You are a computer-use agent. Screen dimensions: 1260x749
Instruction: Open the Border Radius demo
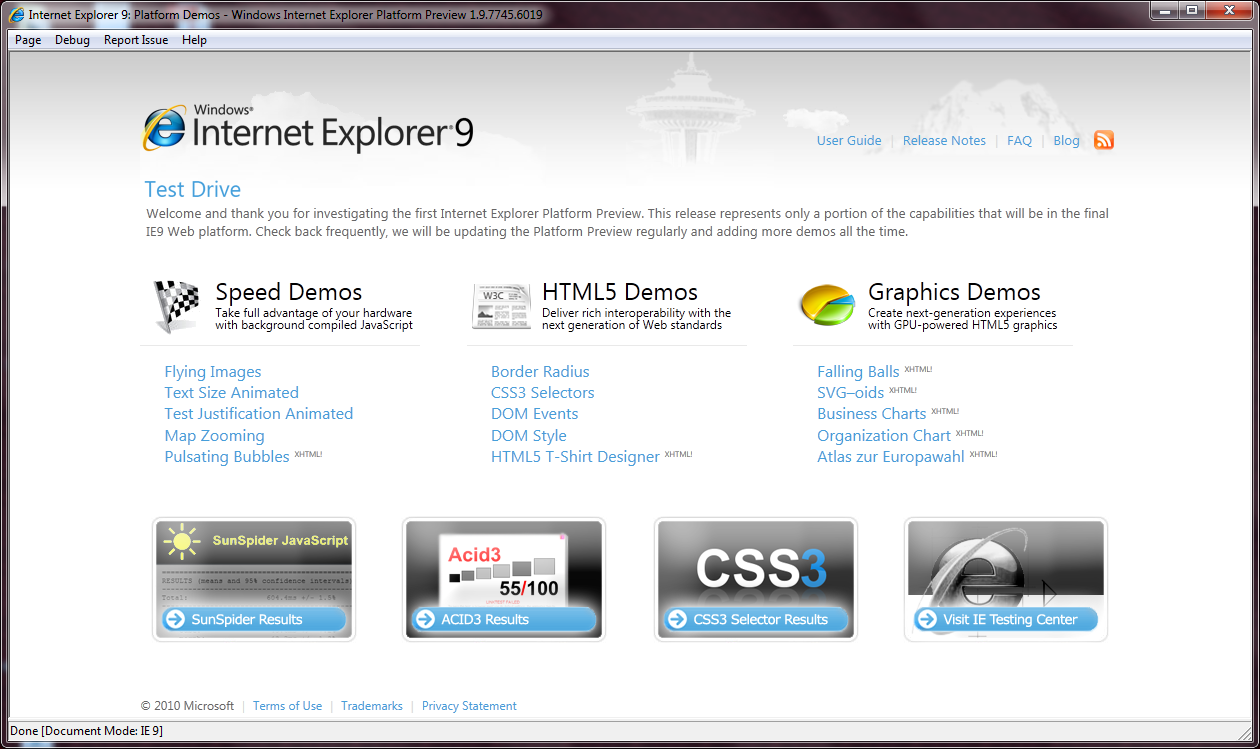(x=540, y=372)
